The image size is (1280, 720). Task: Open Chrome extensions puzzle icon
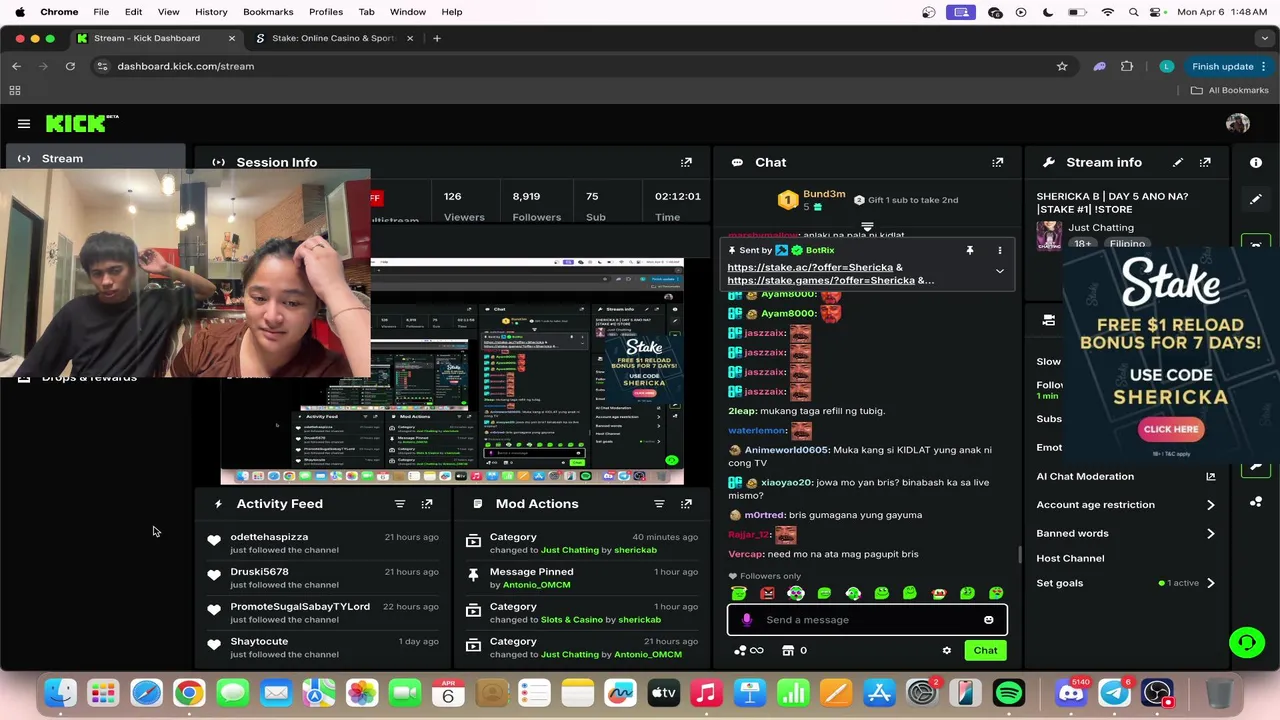[x=1127, y=66]
